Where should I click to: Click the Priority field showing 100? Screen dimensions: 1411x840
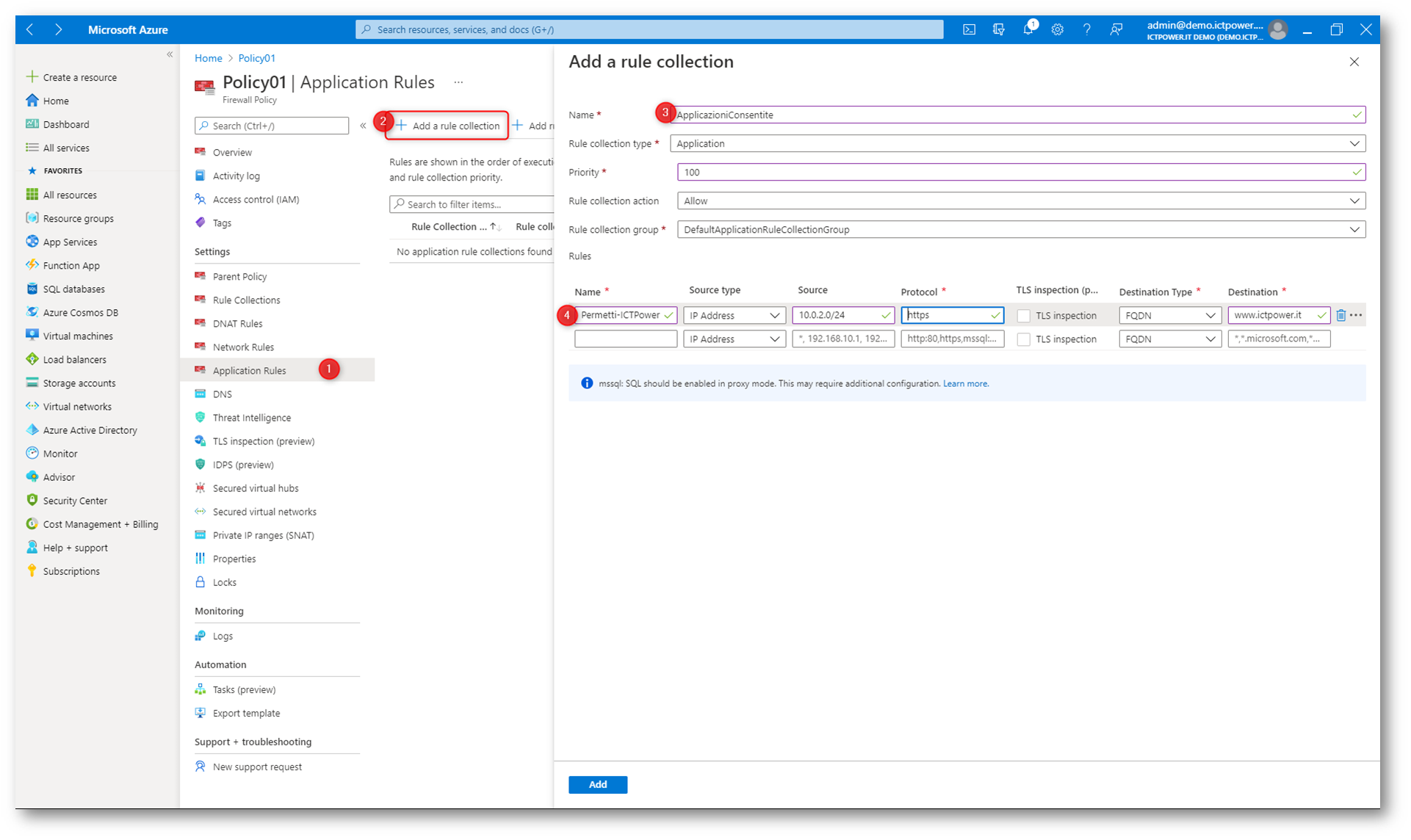1021,173
